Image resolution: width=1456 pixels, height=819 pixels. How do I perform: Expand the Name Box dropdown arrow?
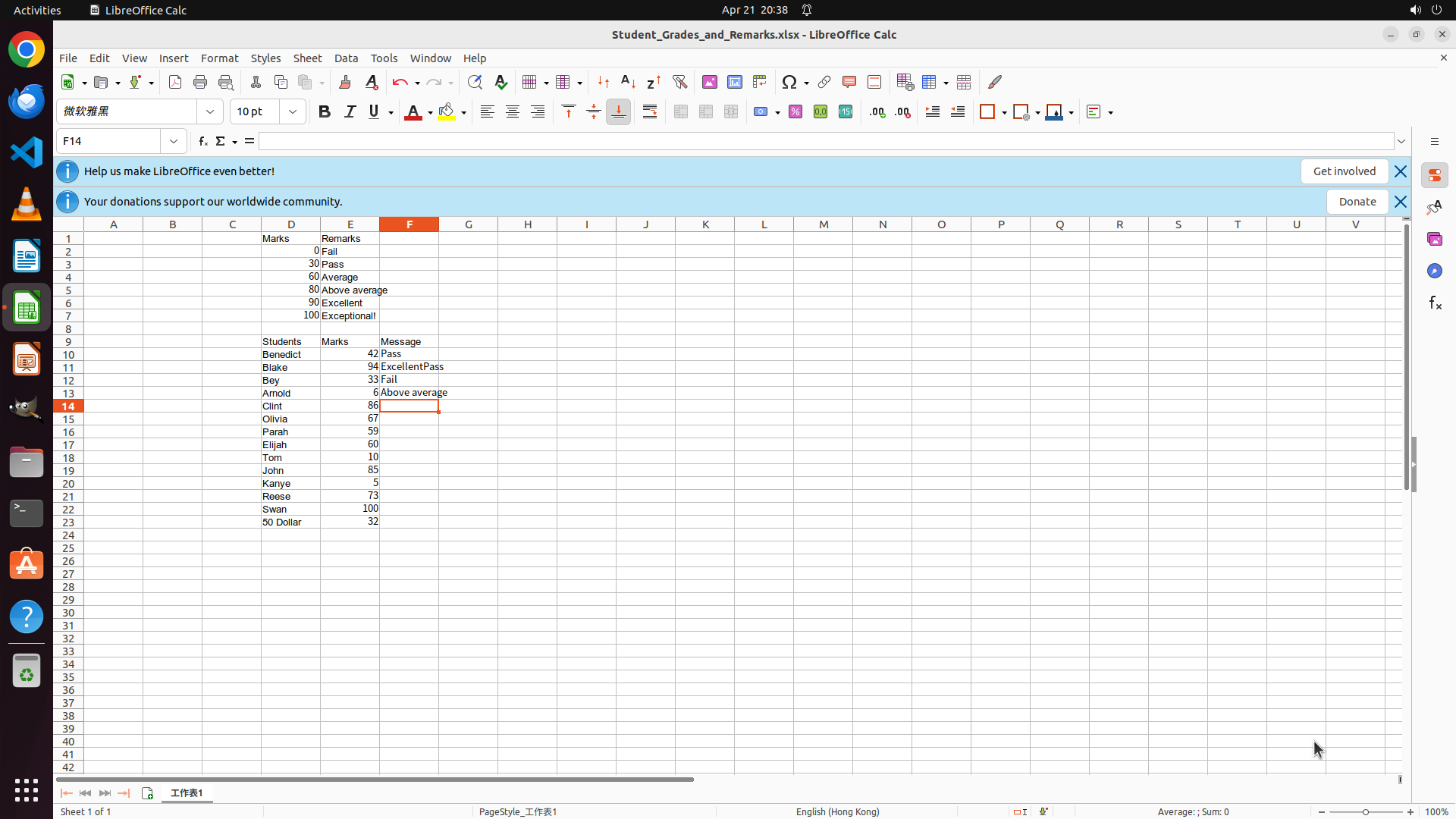click(x=174, y=141)
